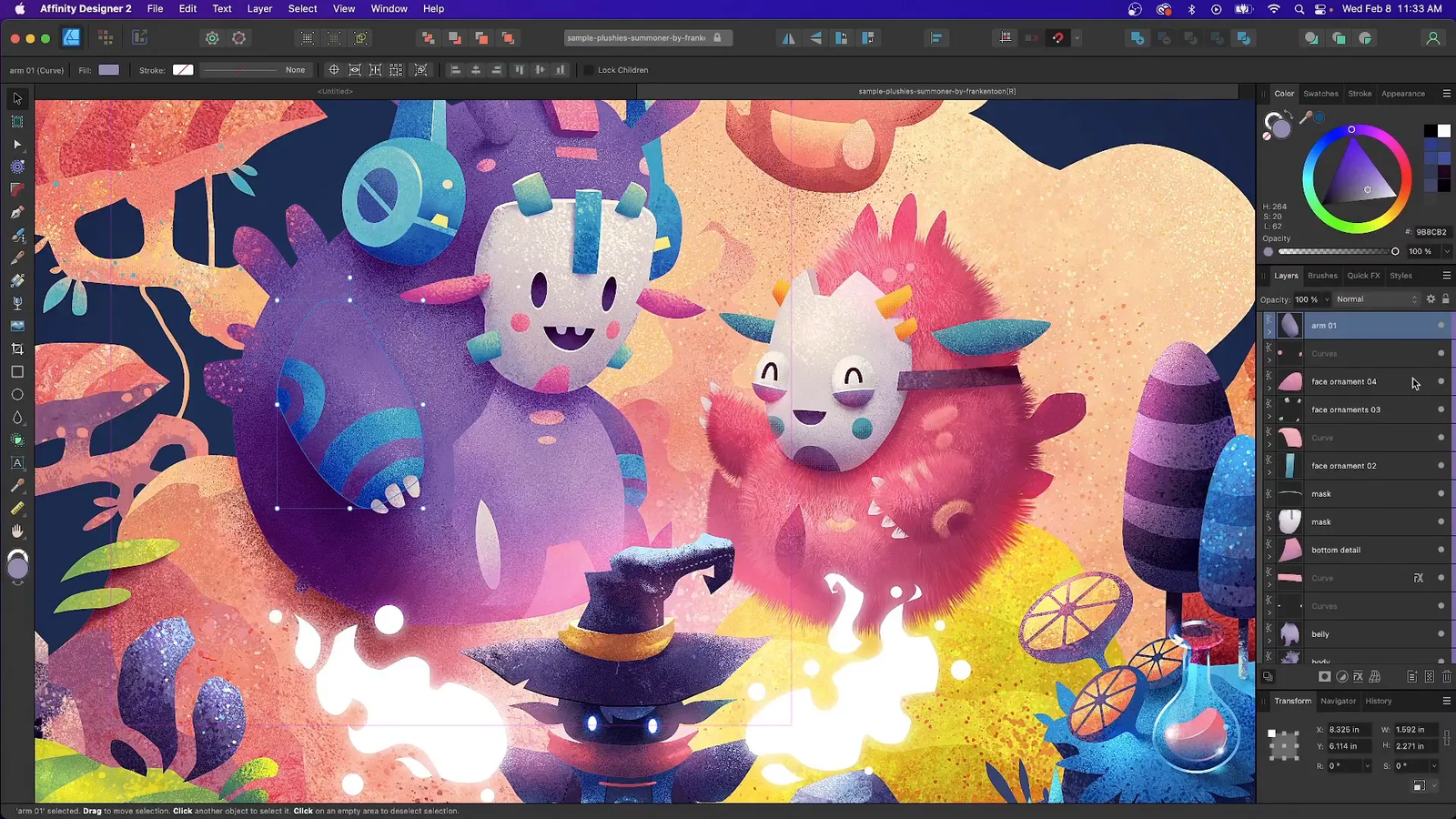Viewport: 1456px width, 819px height.
Task: Select the Artistic Text tool
Action: 16,463
